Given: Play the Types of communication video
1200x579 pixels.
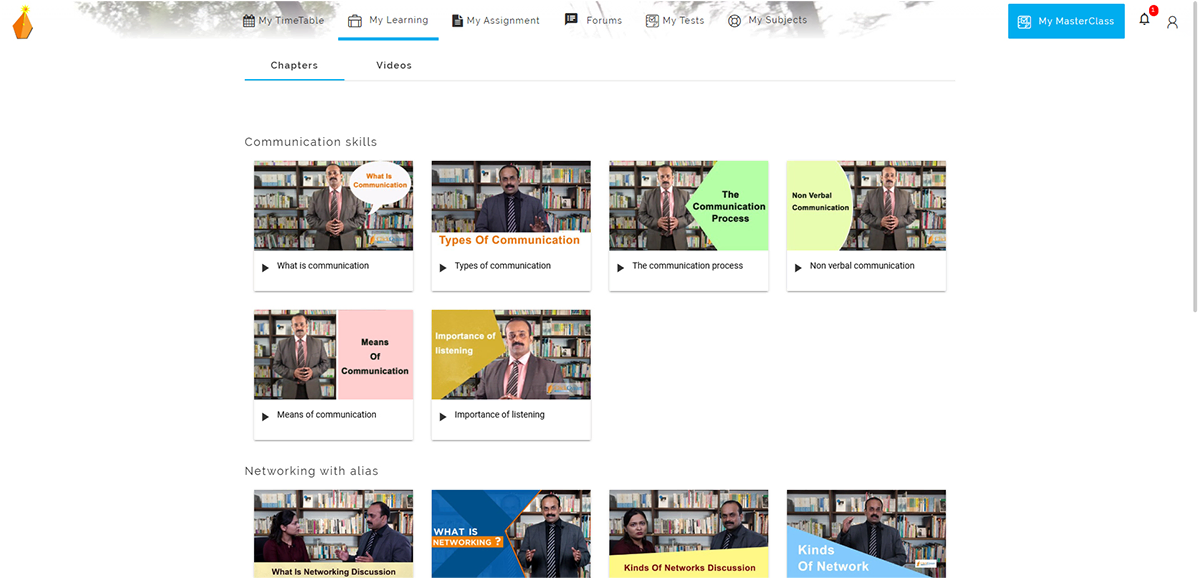Looking at the screenshot, I should coord(443,268).
